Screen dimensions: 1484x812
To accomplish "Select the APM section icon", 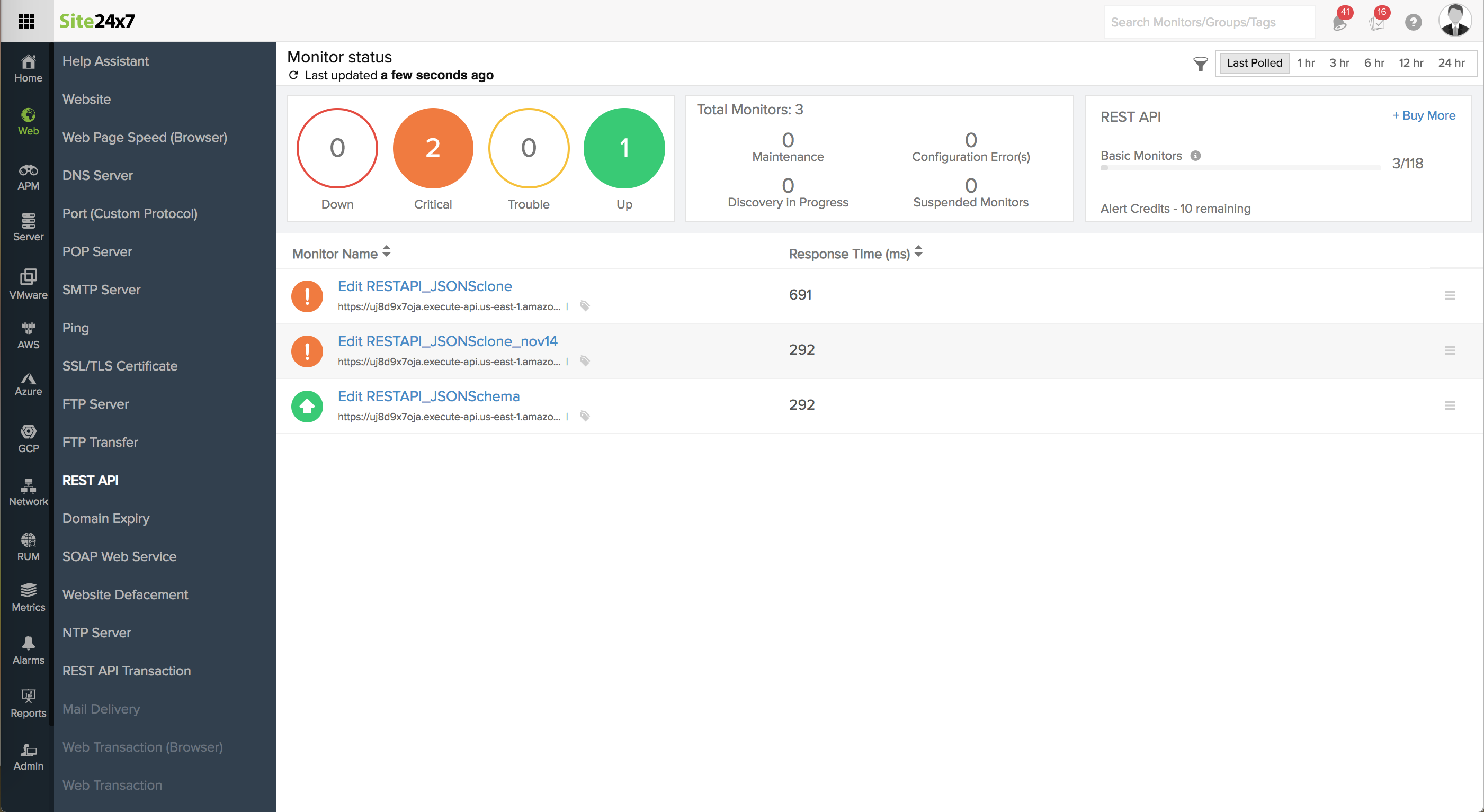I will (x=27, y=176).
